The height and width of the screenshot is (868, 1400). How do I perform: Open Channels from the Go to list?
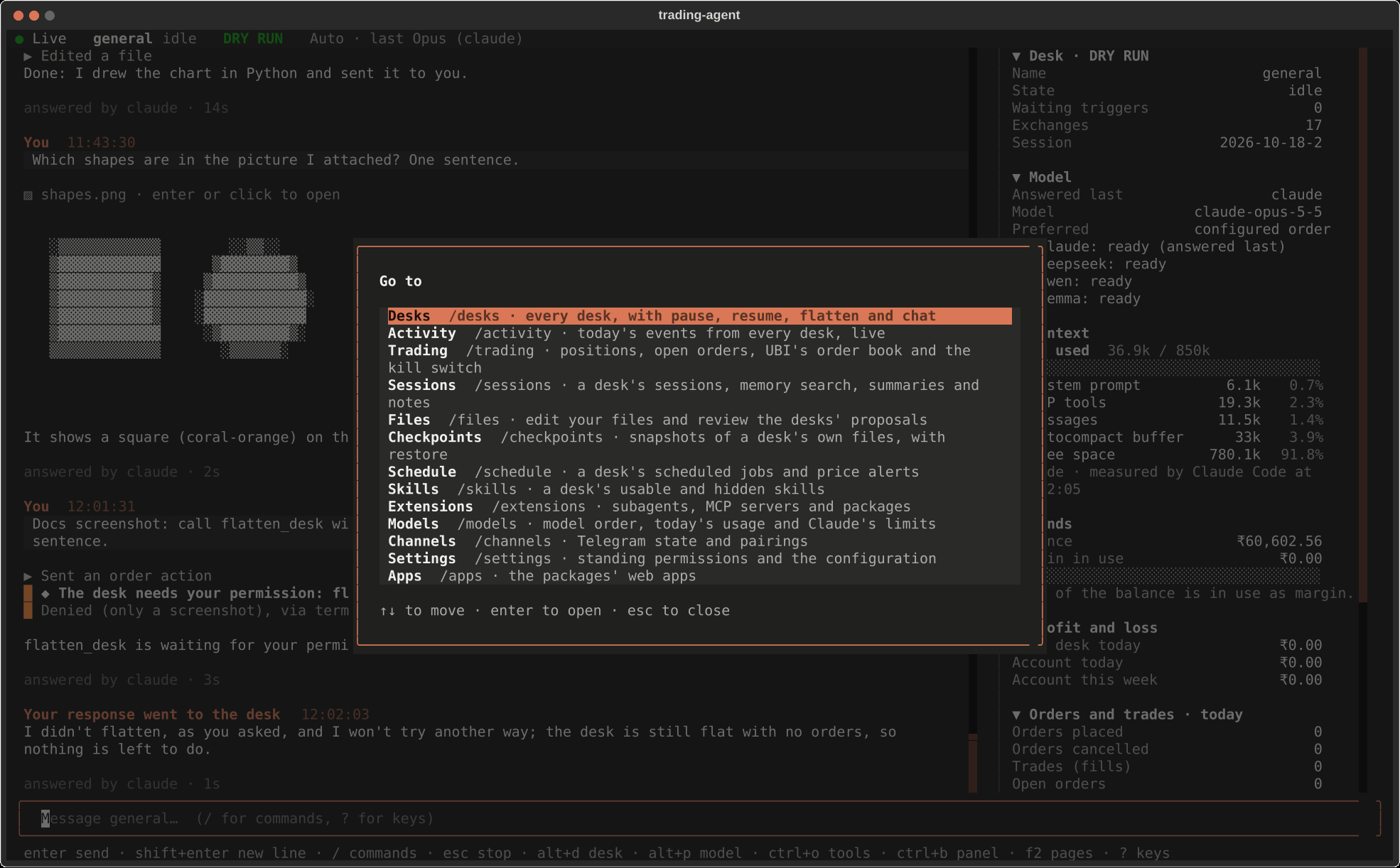(x=699, y=541)
